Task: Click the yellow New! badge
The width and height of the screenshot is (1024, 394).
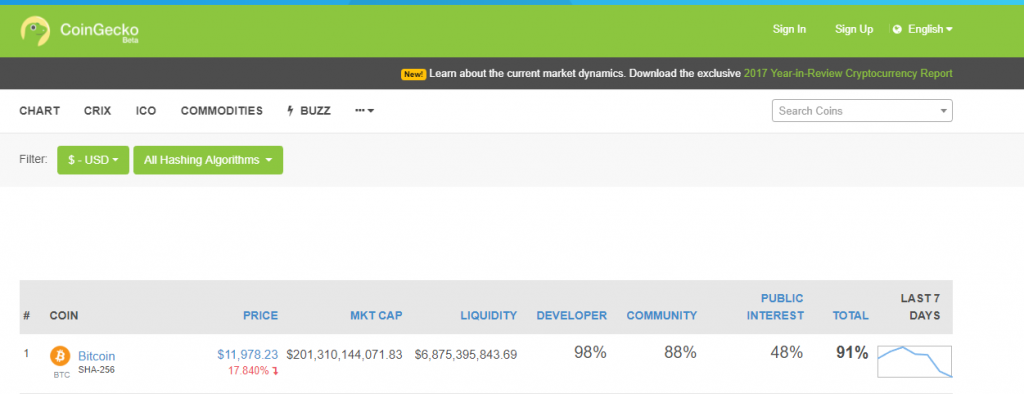Action: point(413,74)
